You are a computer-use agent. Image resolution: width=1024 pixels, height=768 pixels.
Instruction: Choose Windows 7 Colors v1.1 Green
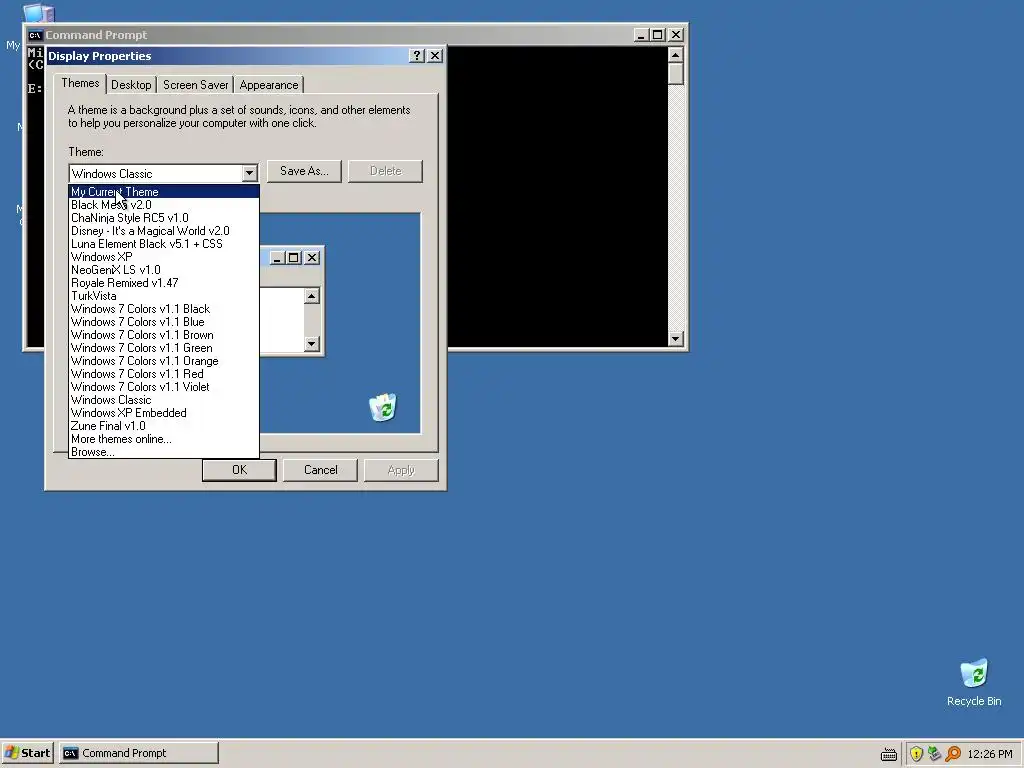[164, 348]
